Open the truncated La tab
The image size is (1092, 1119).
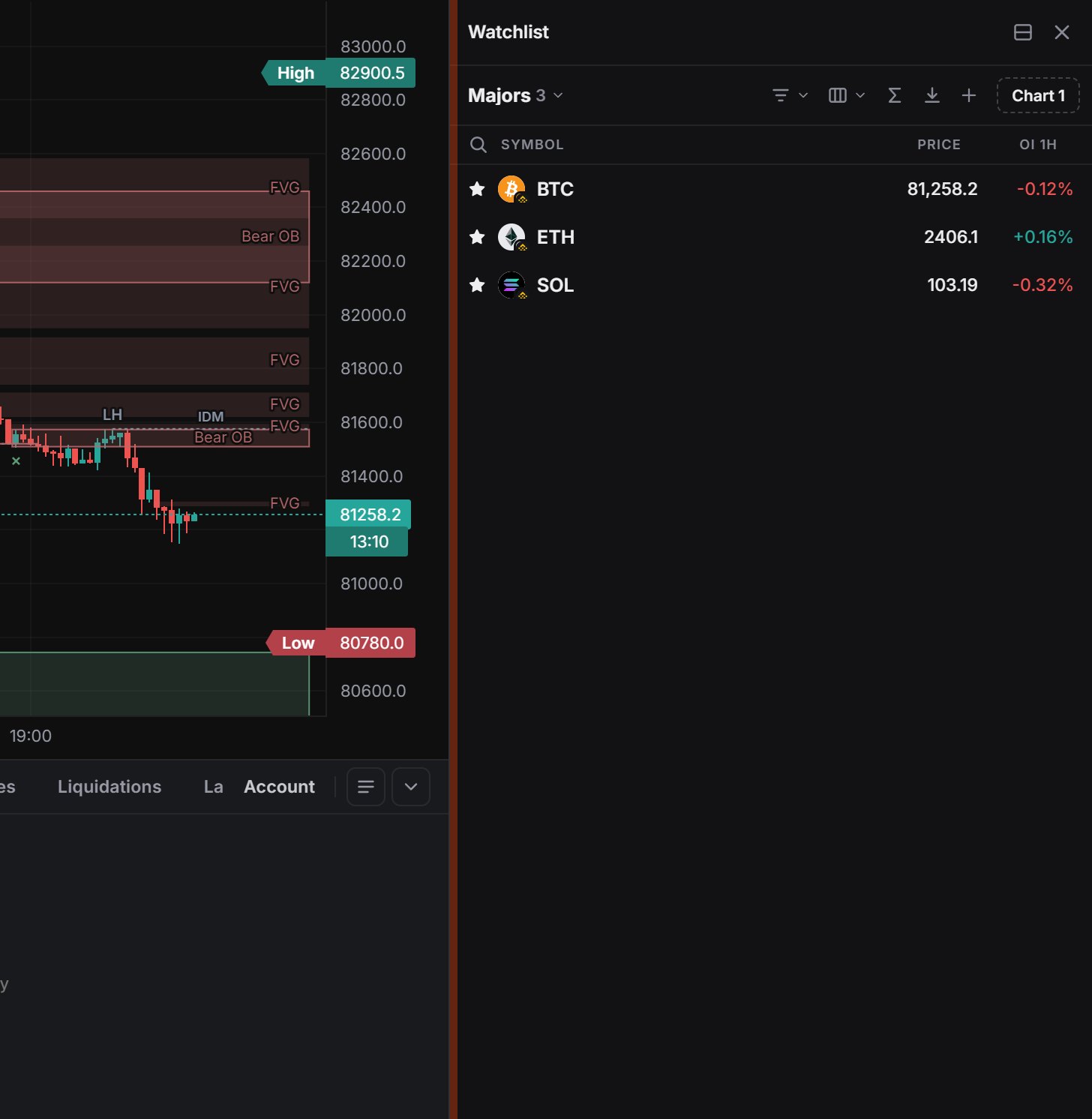tap(214, 787)
